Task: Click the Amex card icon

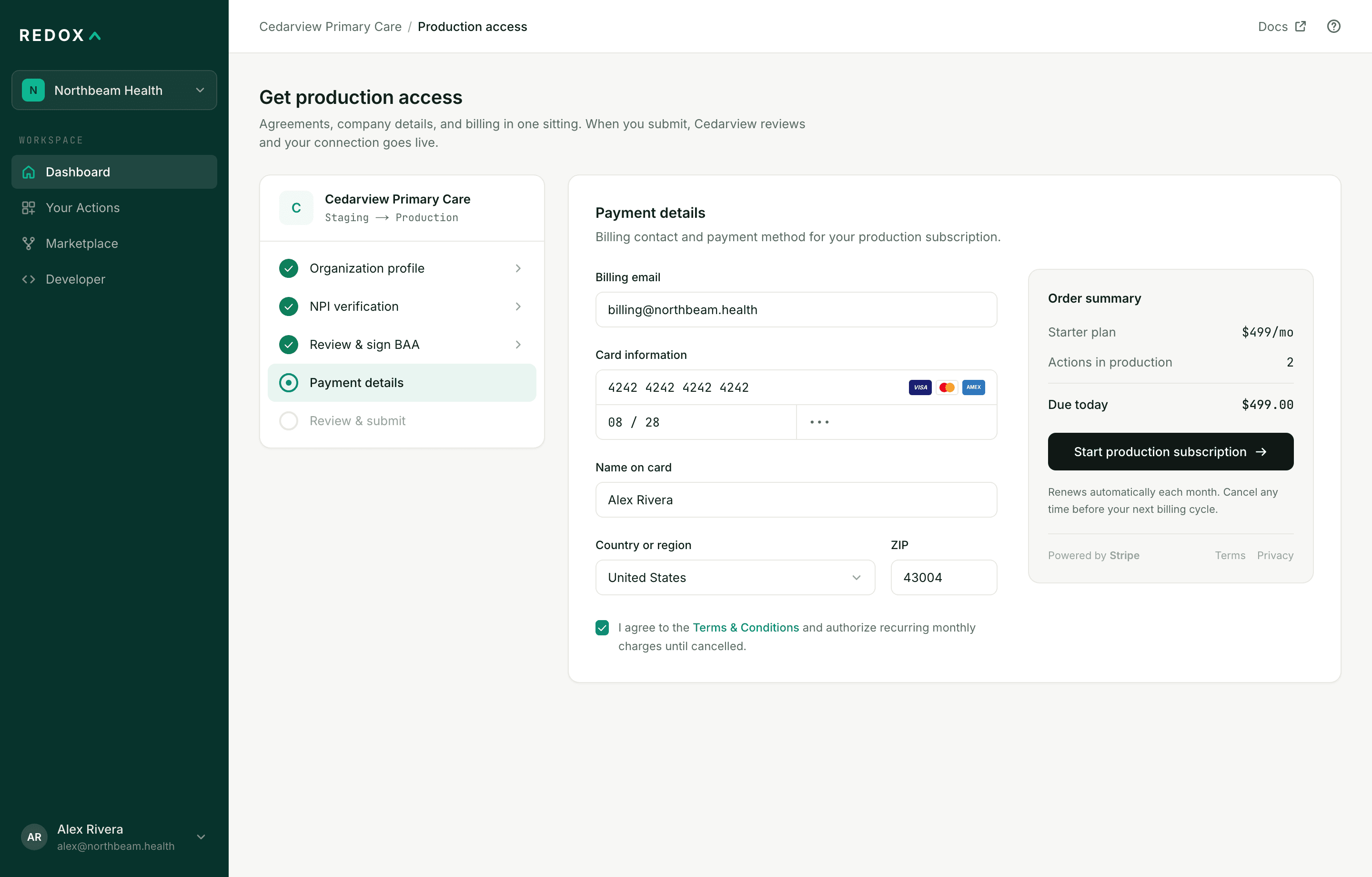Action: click(974, 387)
